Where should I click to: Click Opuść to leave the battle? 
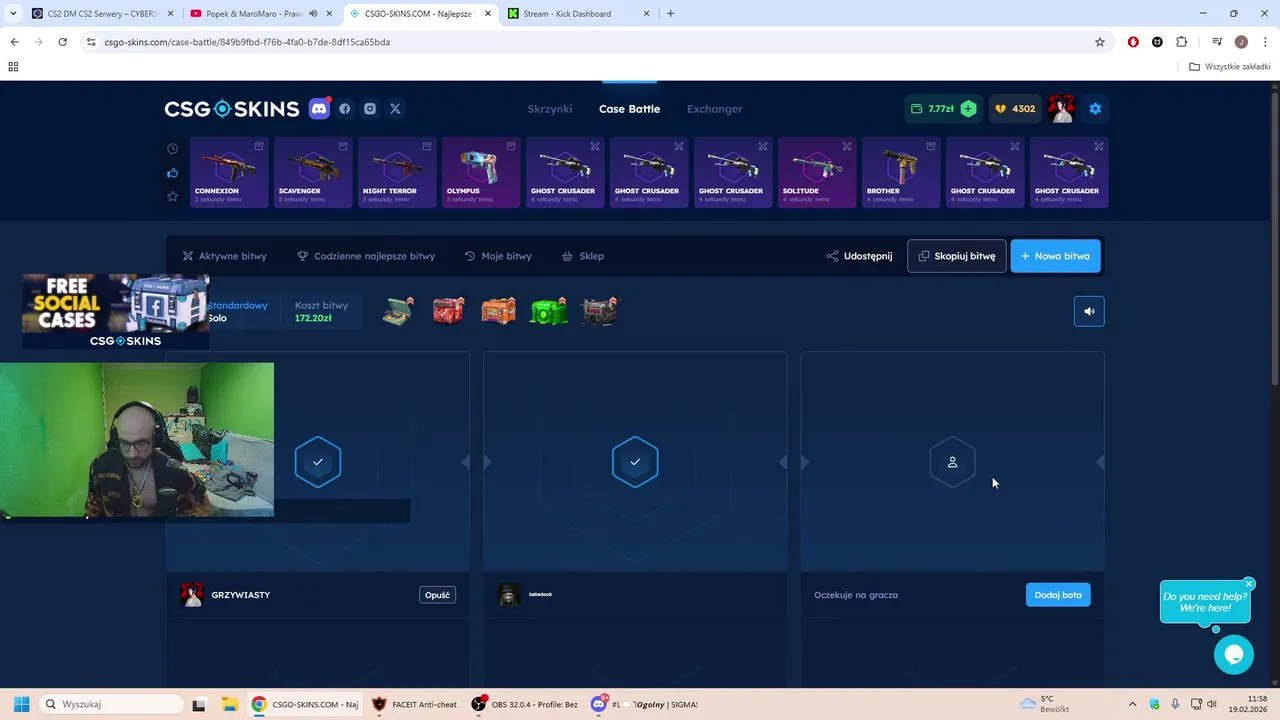pos(438,595)
